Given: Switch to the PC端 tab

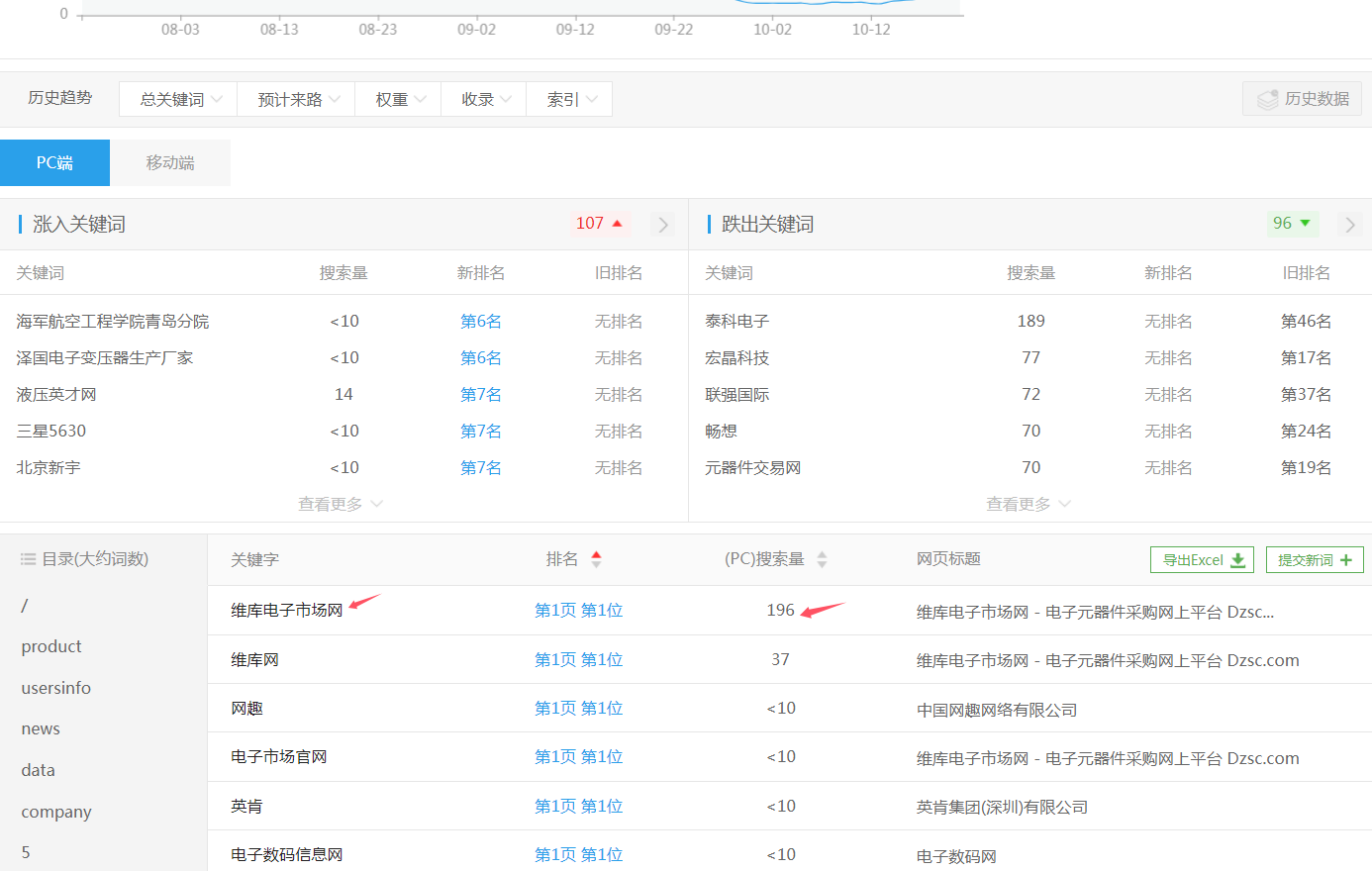Looking at the screenshot, I should [x=54, y=162].
